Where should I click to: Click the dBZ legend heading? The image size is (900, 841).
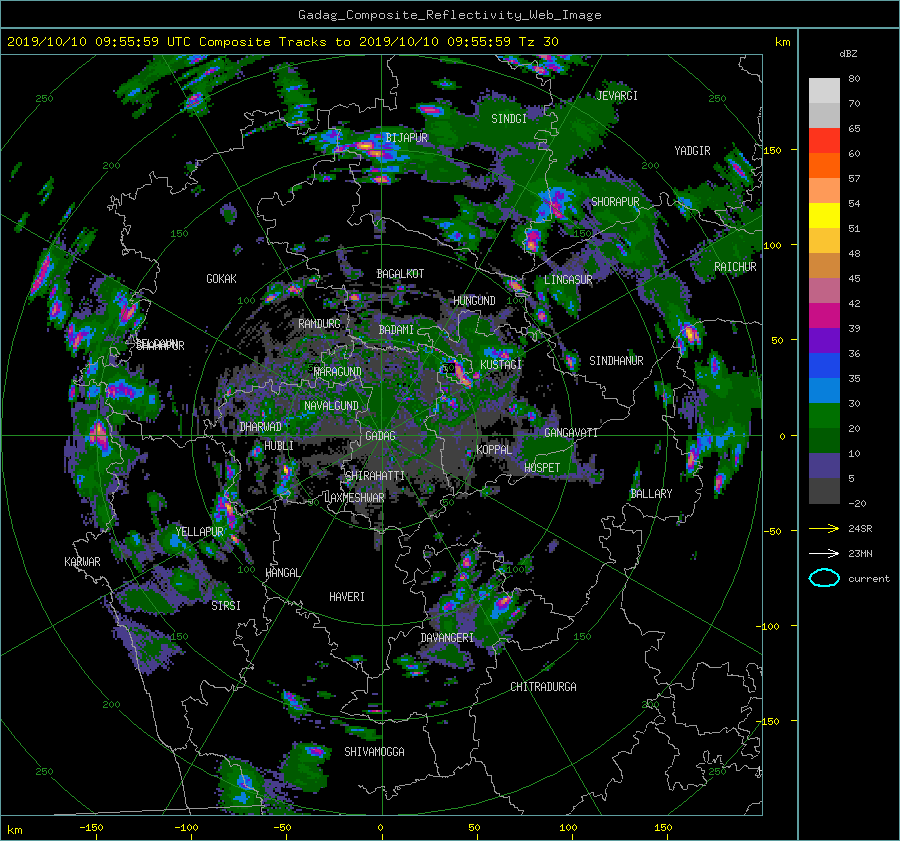848,54
